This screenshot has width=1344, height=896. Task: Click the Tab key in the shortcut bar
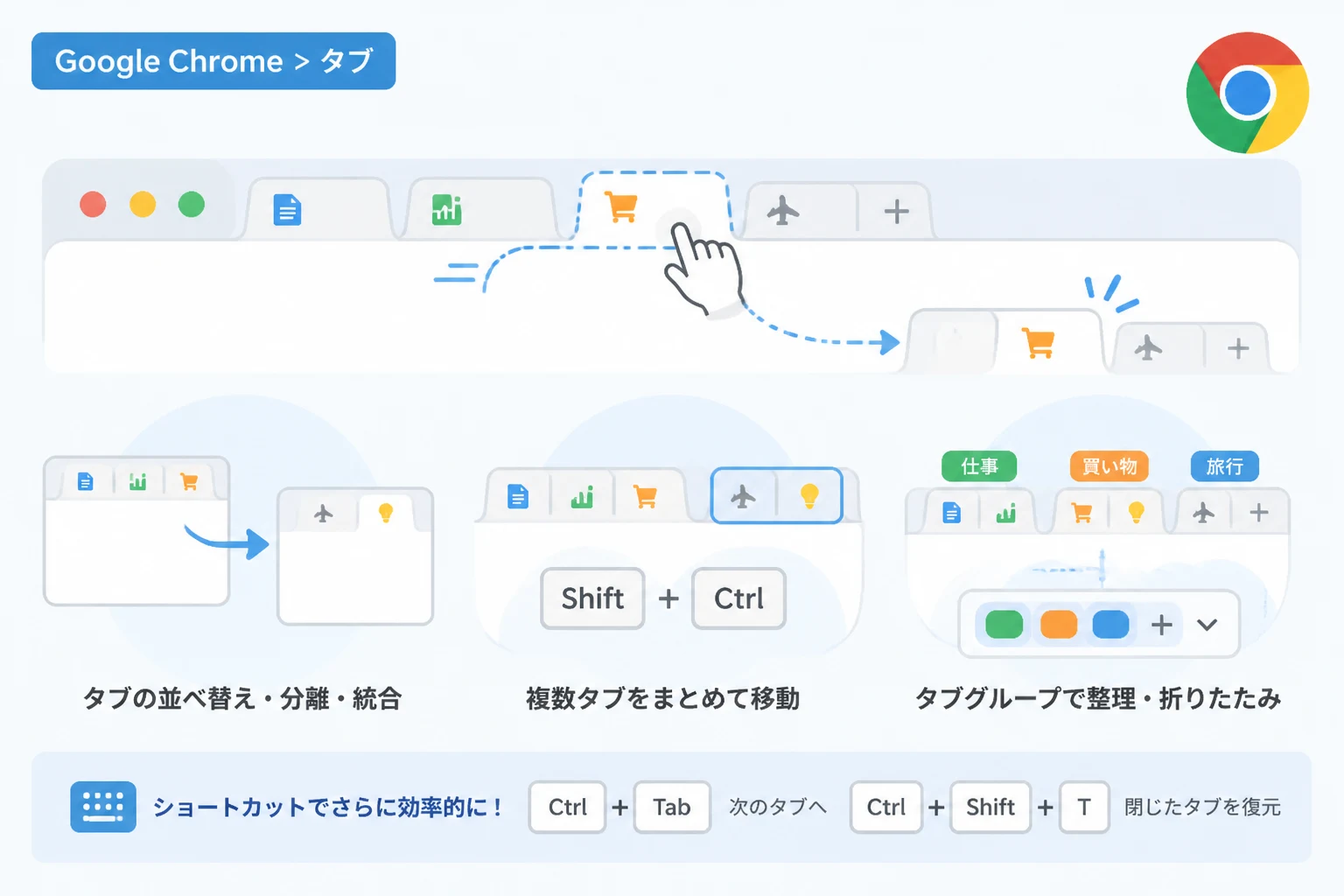pos(671,807)
